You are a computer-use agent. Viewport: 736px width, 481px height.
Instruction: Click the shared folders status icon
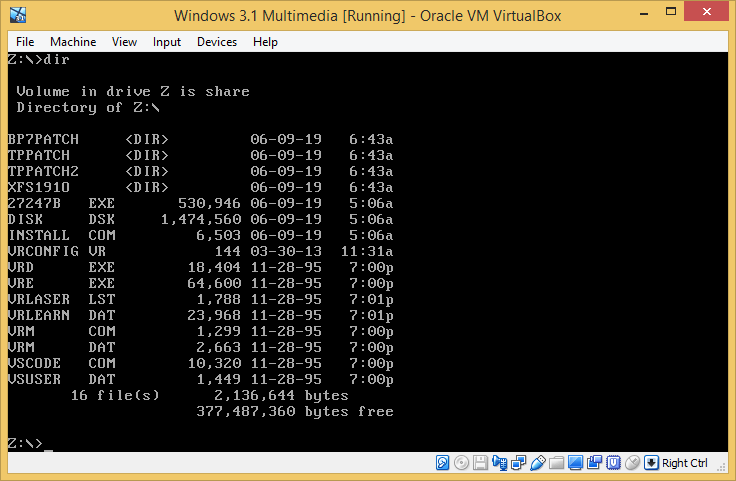coord(556,463)
